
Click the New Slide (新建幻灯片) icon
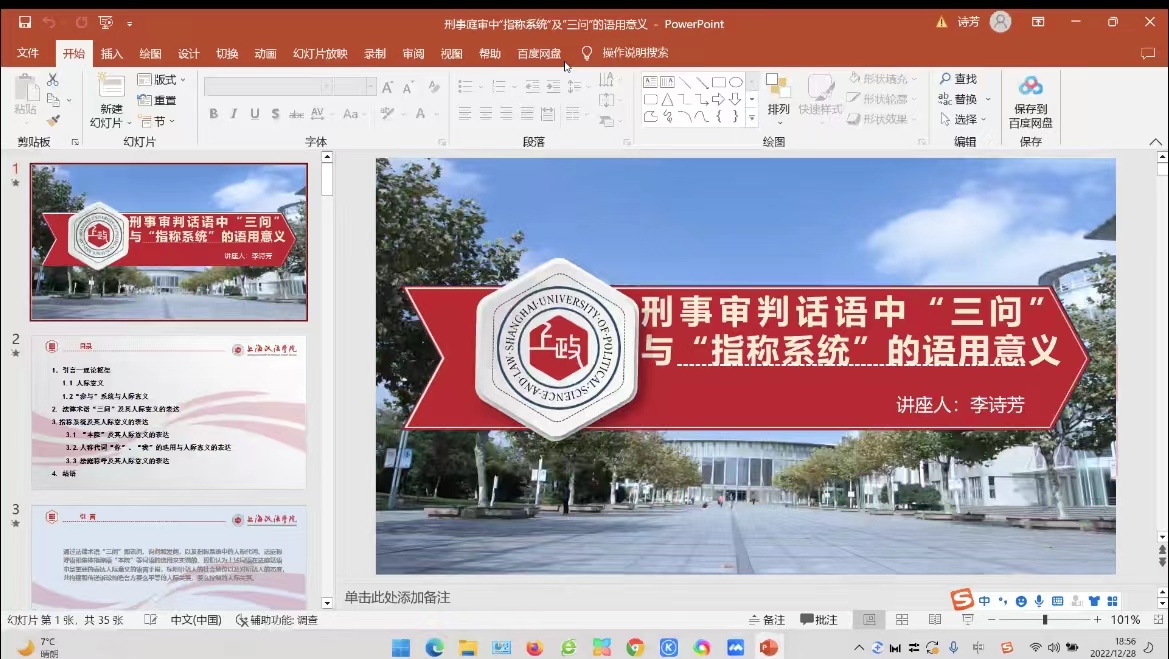111,89
